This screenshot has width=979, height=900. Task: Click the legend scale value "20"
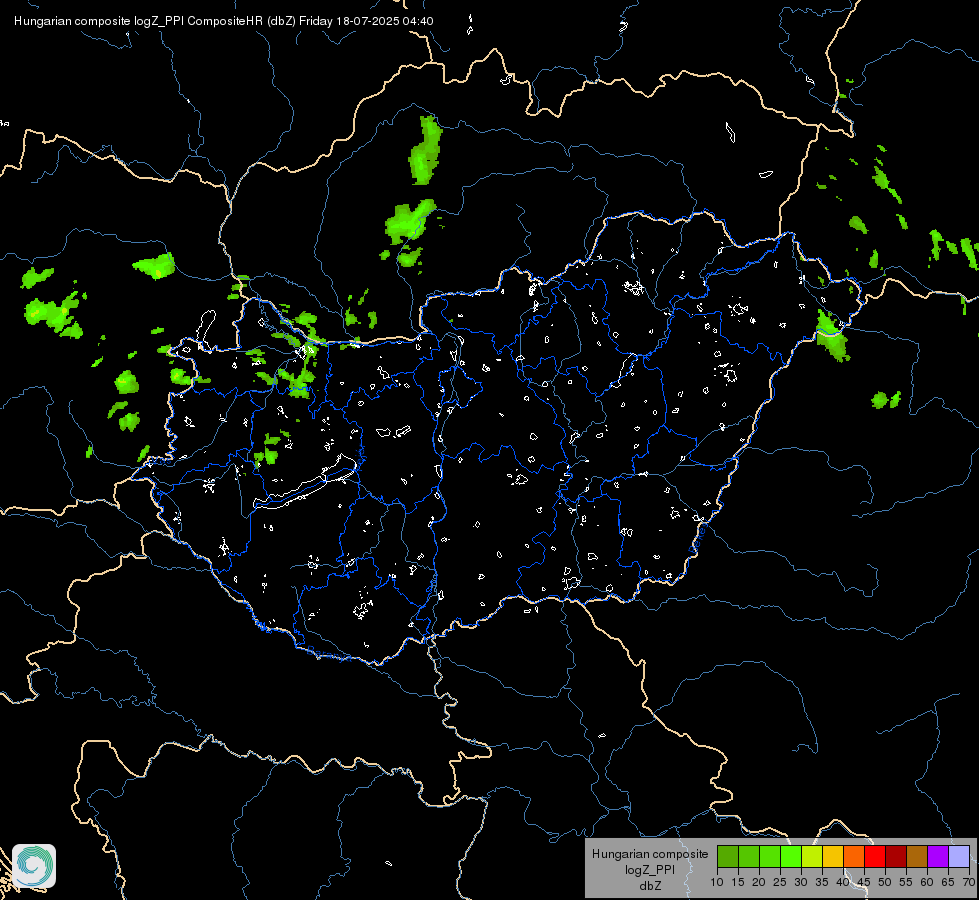point(759,882)
